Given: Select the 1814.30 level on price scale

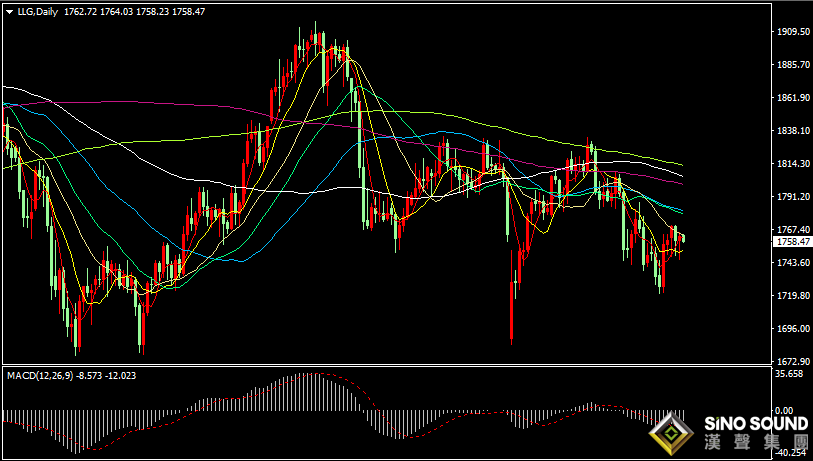Looking at the screenshot, I should tap(793, 163).
